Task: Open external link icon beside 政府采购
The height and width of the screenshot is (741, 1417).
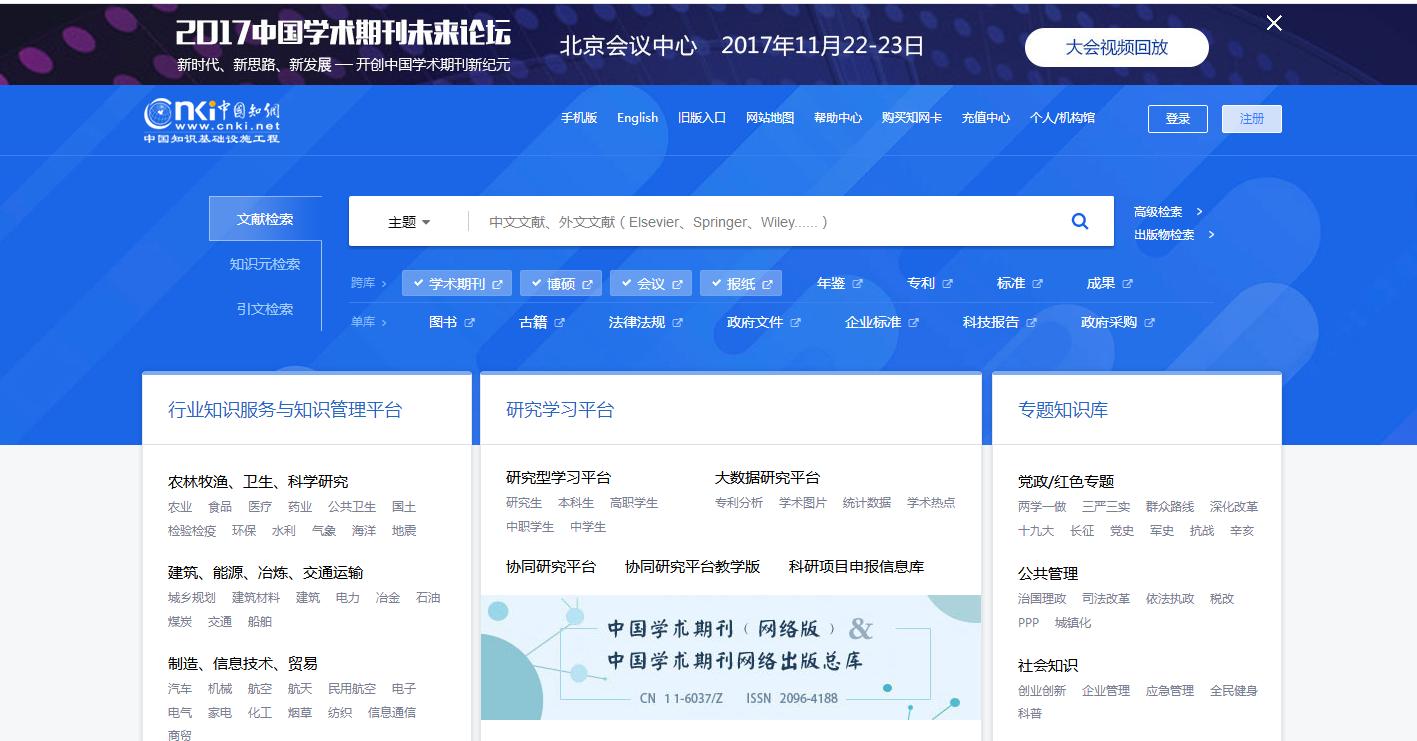Action: (x=1149, y=323)
